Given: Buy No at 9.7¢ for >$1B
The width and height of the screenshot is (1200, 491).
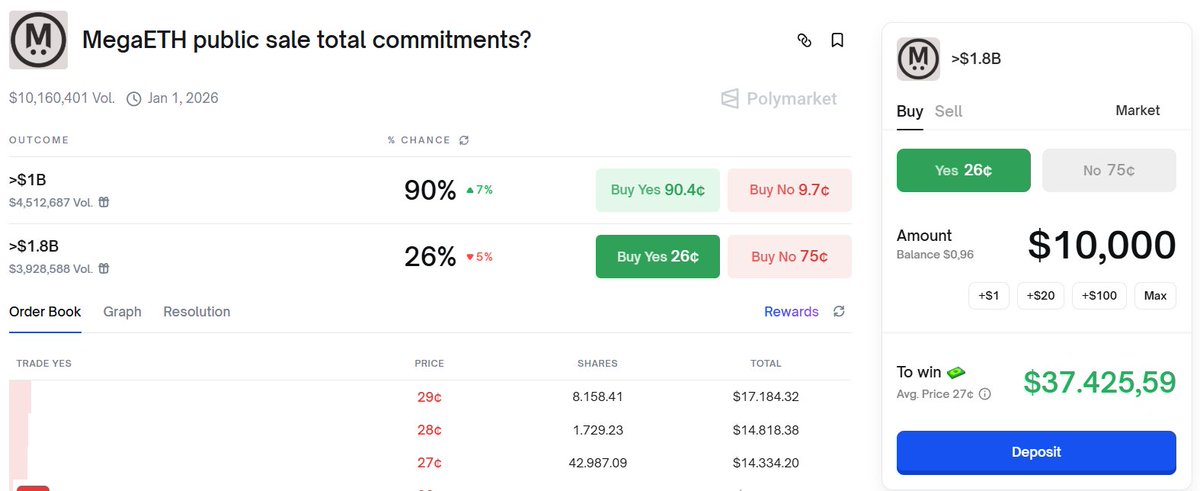Looking at the screenshot, I should [789, 190].
